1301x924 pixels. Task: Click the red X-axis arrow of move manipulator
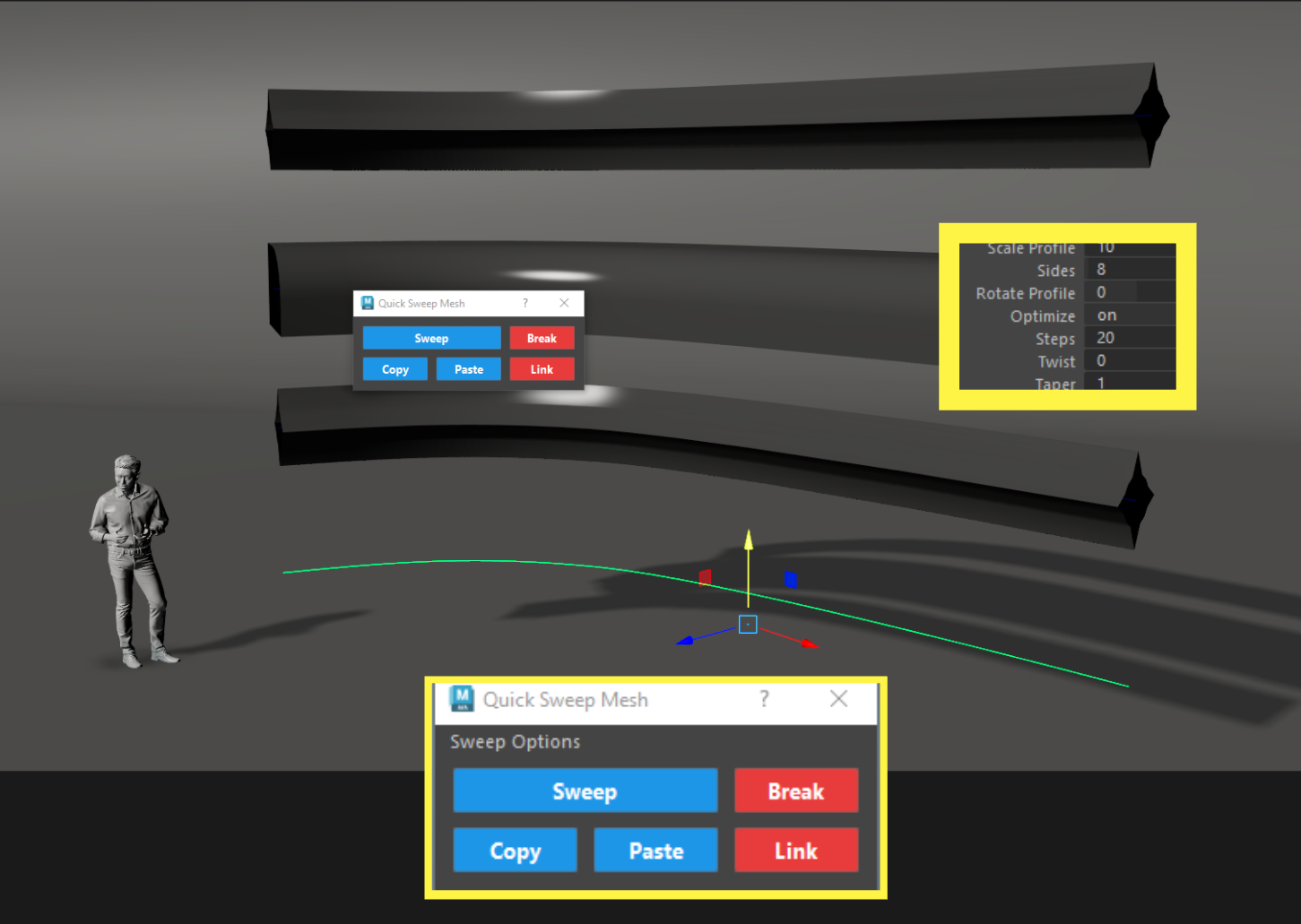click(x=809, y=643)
